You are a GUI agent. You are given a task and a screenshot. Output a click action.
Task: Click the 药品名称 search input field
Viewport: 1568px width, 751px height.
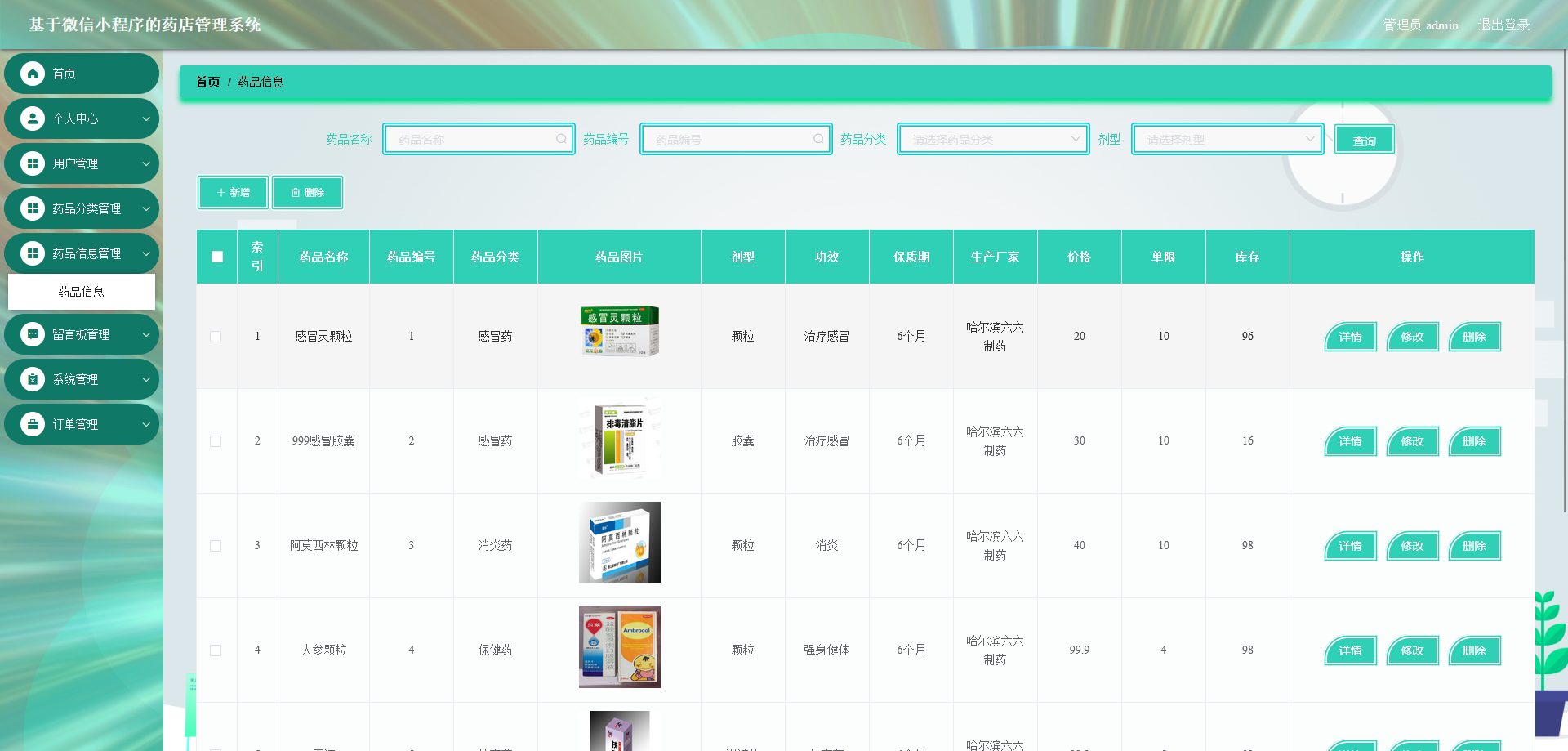pyautogui.click(x=479, y=139)
